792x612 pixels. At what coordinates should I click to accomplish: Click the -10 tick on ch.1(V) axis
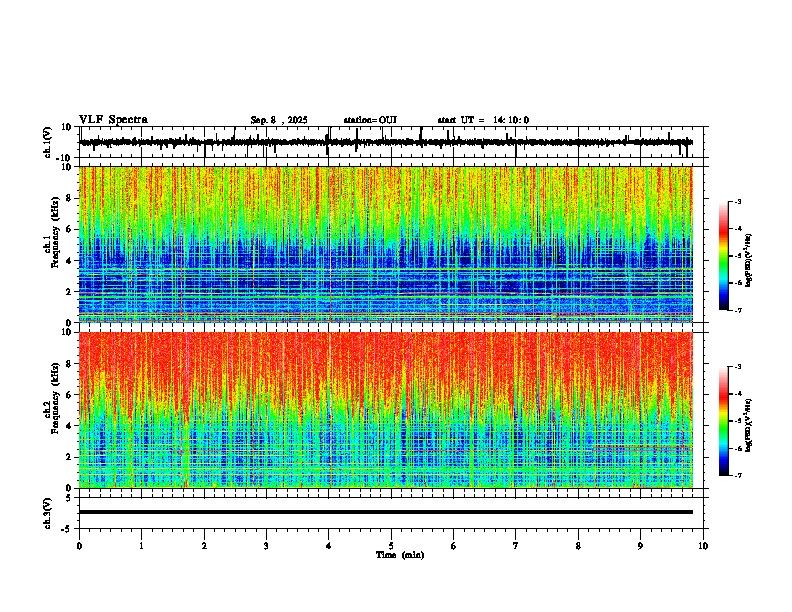pos(65,158)
